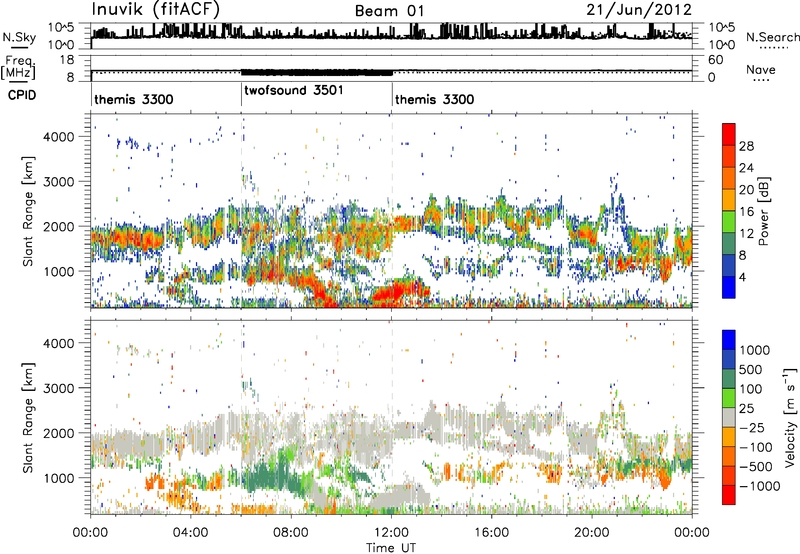This screenshot has height=554, width=800.
Task: Click the thick frequency band during twofsound period
Action: [316, 72]
